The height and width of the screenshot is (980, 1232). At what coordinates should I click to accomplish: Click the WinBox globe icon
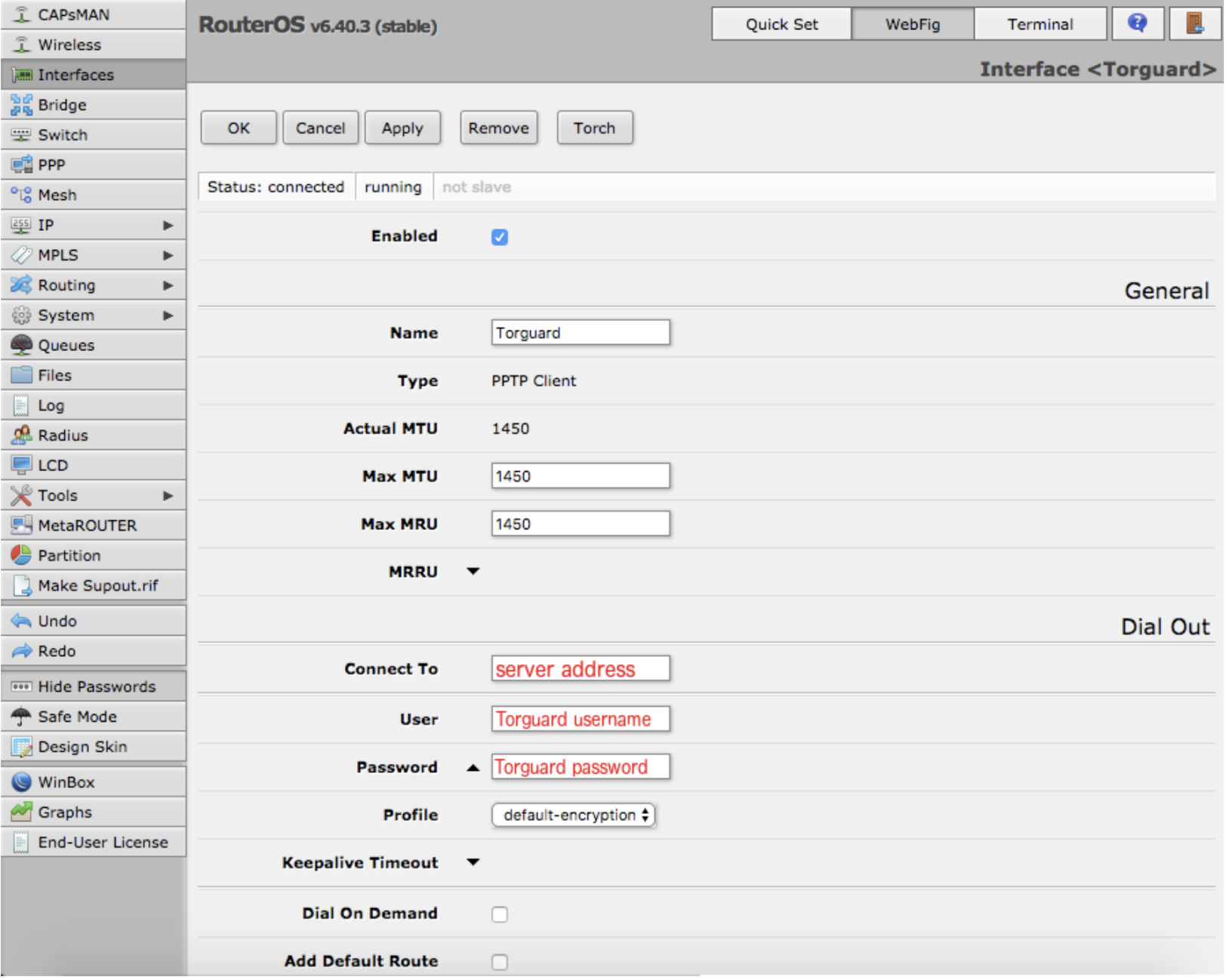(22, 781)
